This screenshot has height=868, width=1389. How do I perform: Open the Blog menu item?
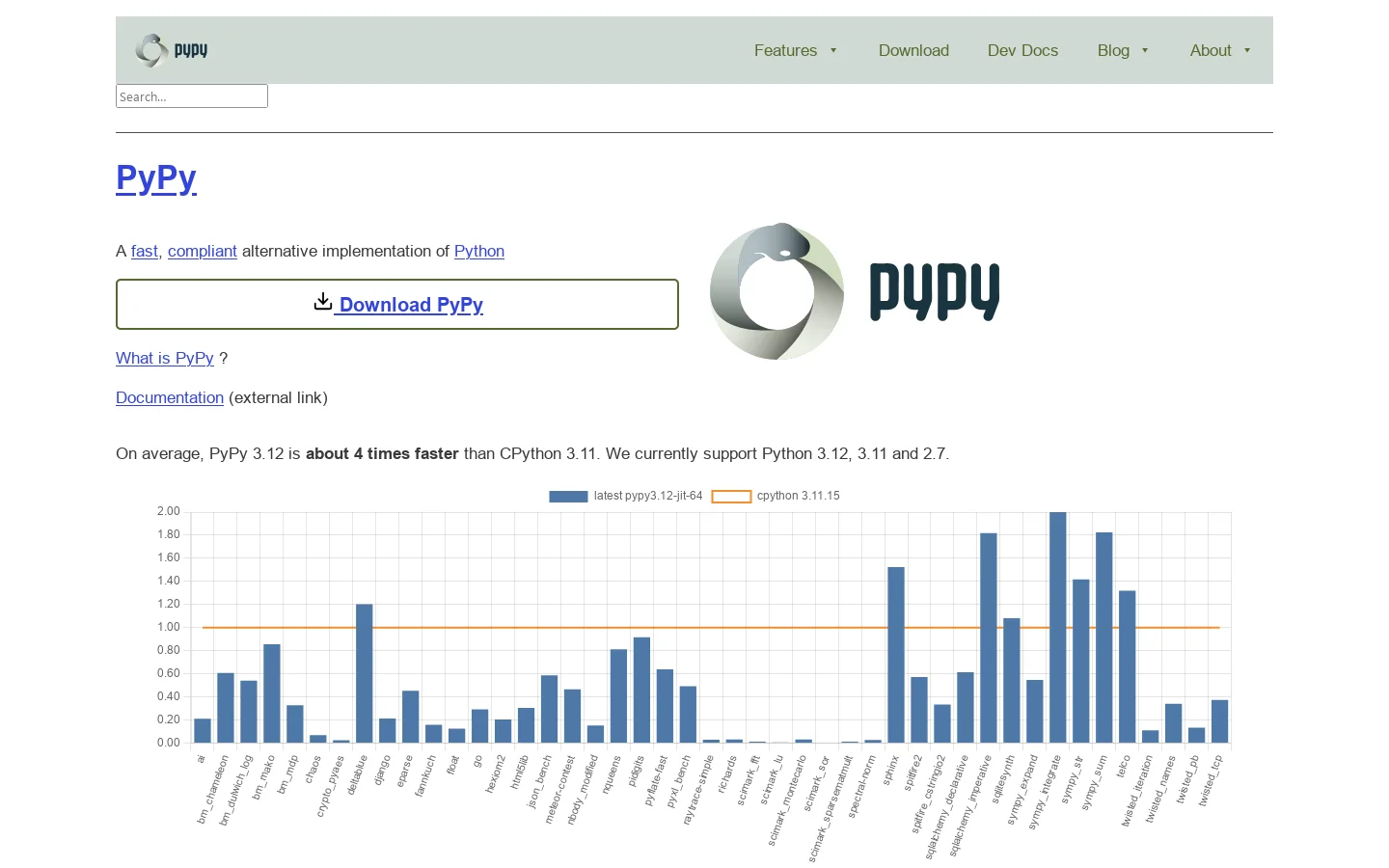click(x=1113, y=50)
